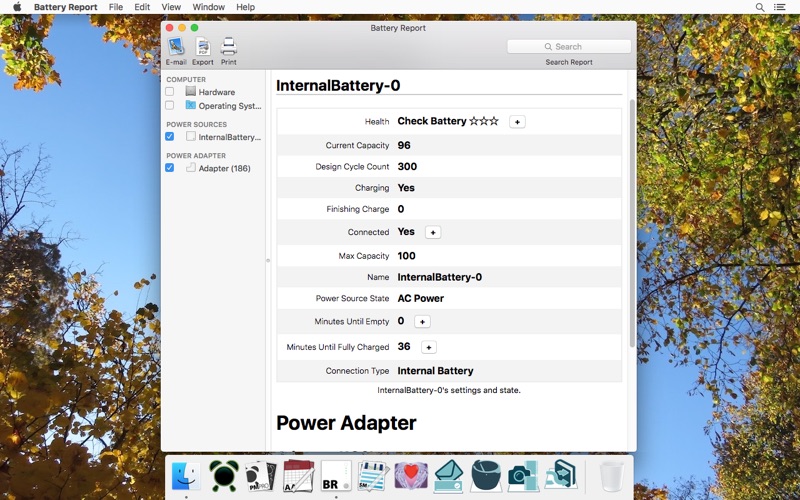Click the InternalBattery sidebar icon
800x500 pixels.
tap(191, 136)
